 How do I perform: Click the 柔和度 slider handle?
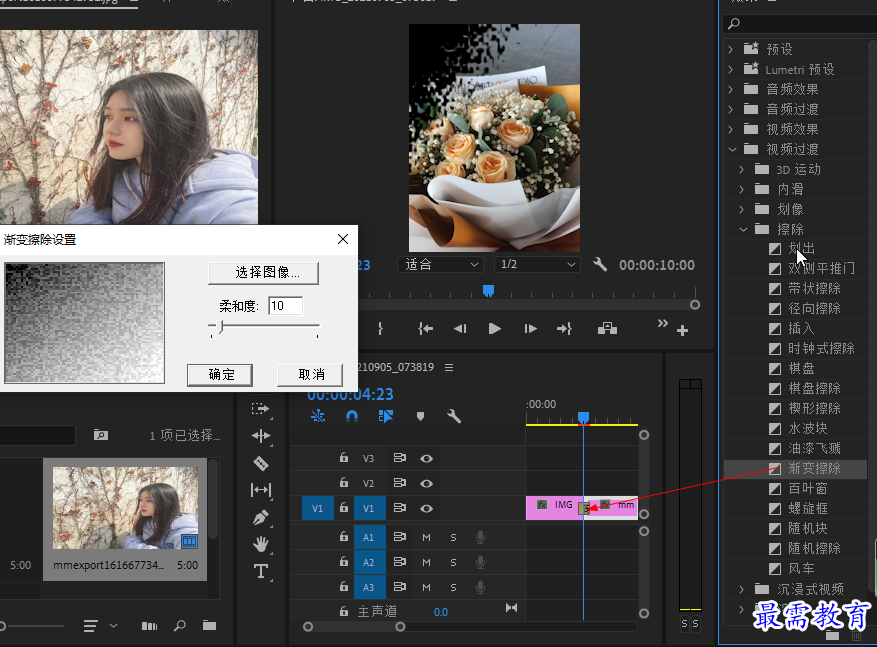coord(220,327)
